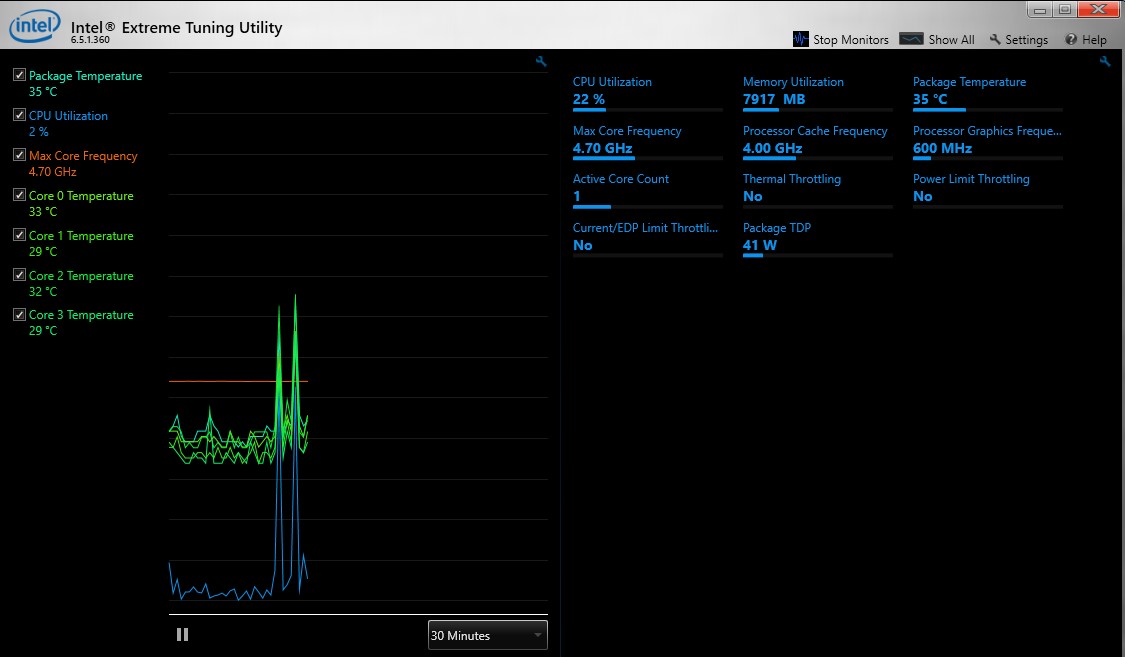Click the 600 MHz graphics frequency value
Screen dimensions: 1125x657
pos(943,148)
